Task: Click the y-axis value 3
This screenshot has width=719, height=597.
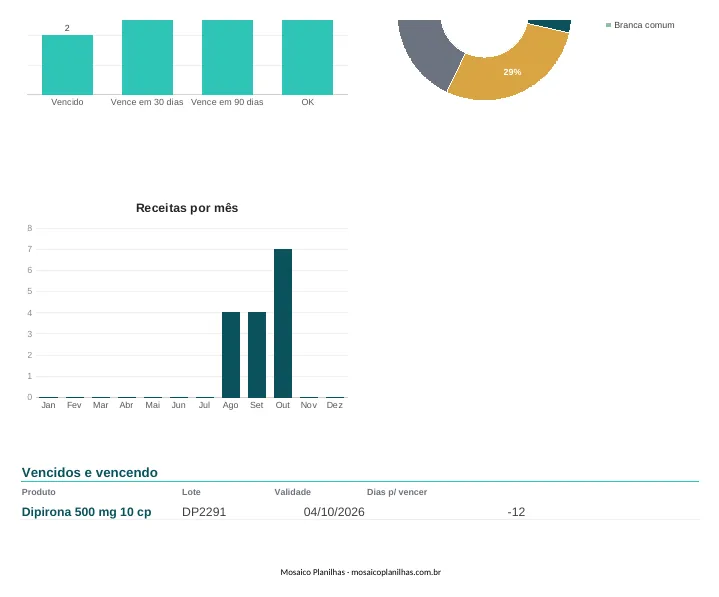Action: 30,334
